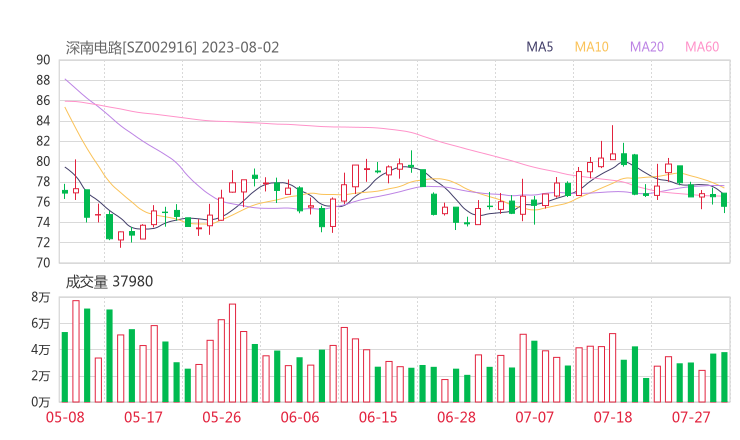740x440 pixels.
Task: Click the 78 price axis label
Action: point(43,182)
